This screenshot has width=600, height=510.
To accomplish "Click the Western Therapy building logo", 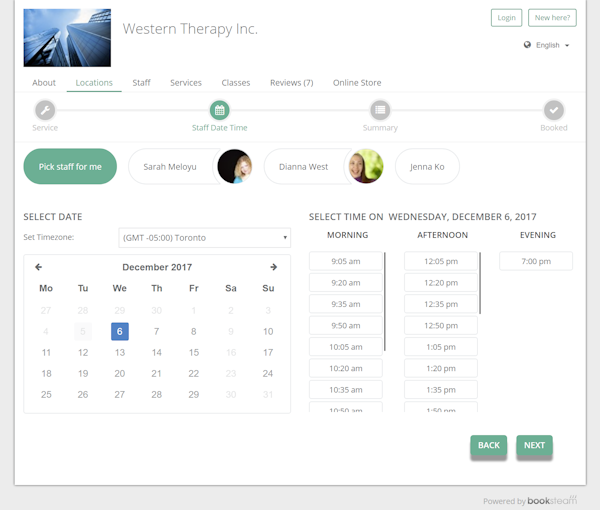I will click(x=67, y=38).
